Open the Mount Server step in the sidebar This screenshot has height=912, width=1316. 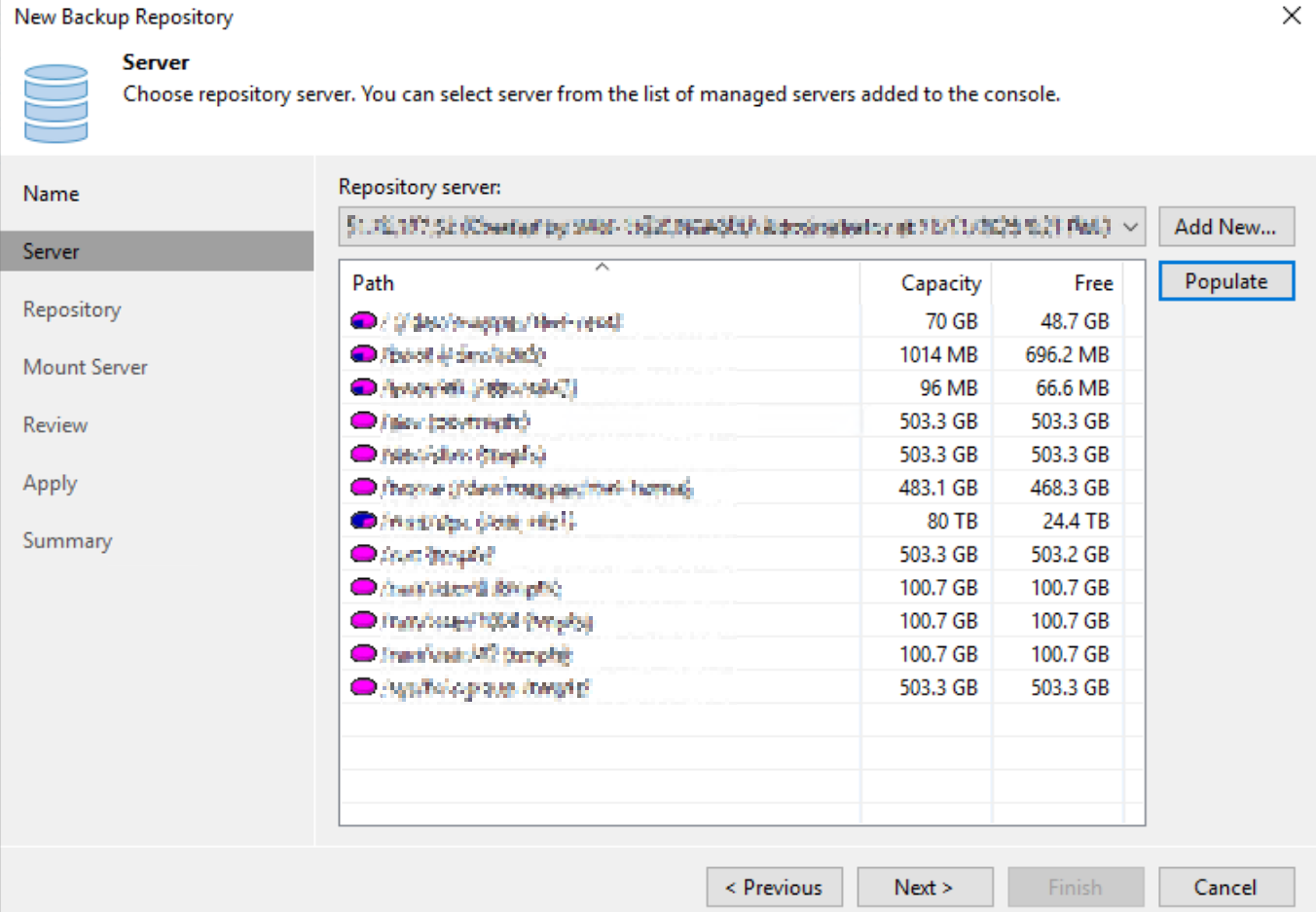[86, 367]
